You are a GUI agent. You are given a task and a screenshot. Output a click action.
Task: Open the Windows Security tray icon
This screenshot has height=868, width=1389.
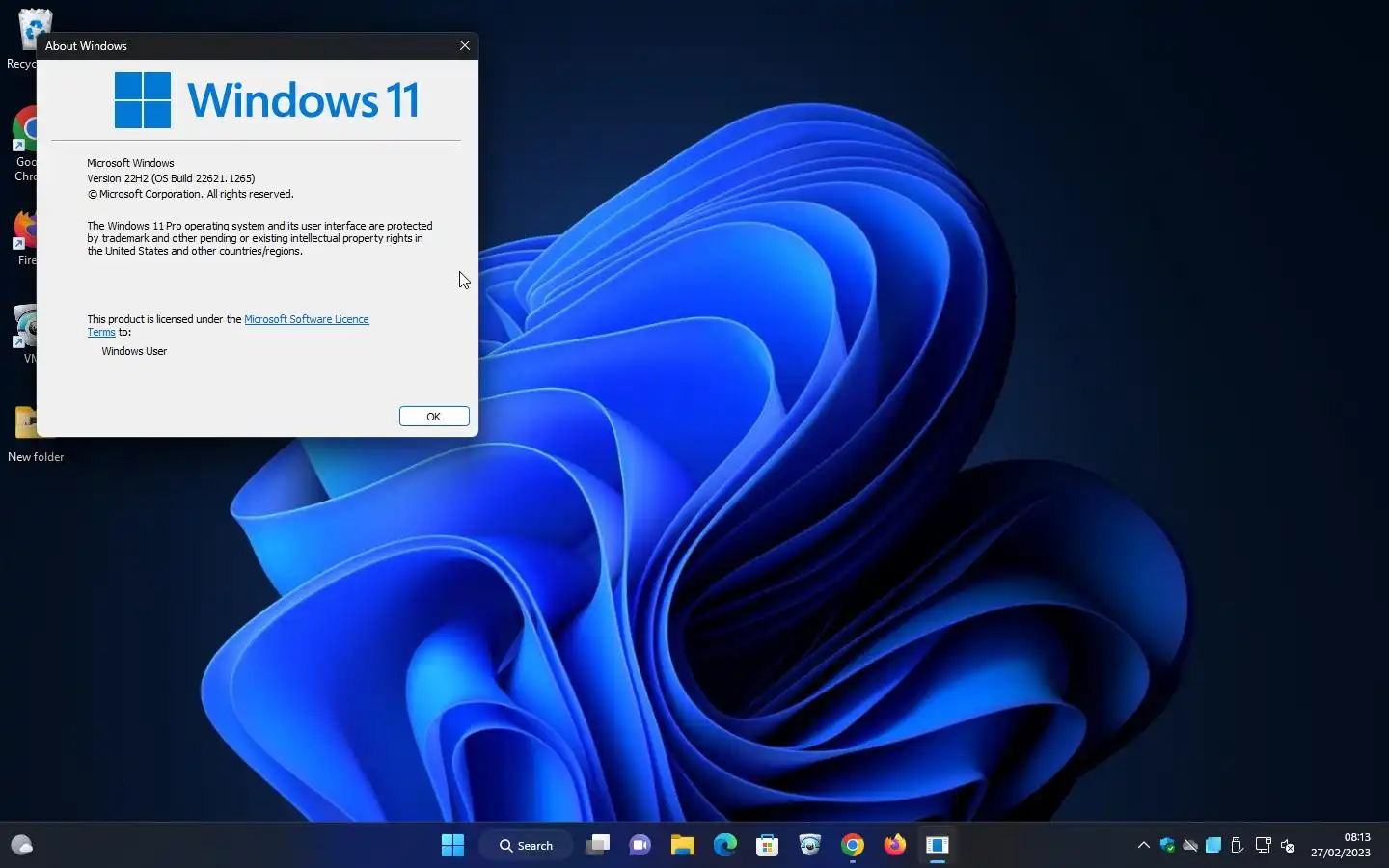[1167, 846]
